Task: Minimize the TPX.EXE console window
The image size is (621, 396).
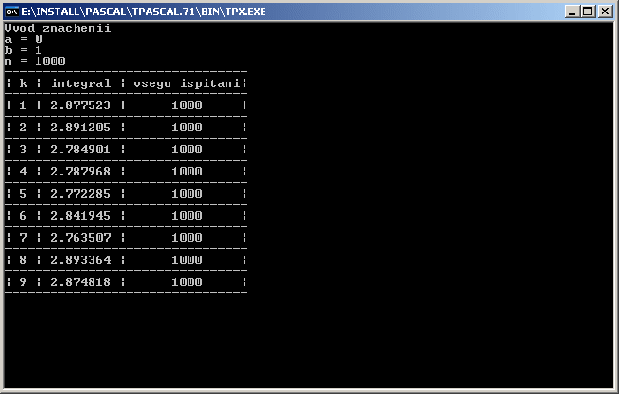Action: coord(571,11)
